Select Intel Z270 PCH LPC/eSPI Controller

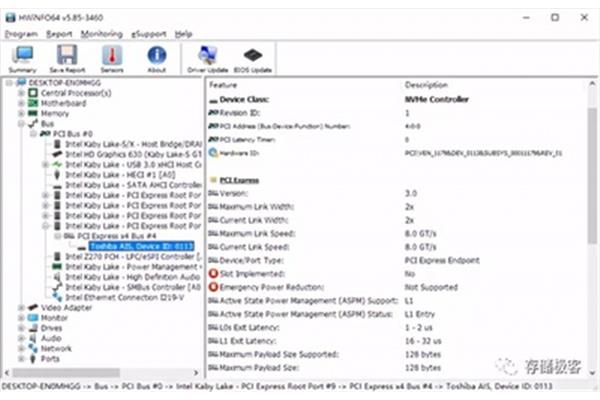(134, 256)
